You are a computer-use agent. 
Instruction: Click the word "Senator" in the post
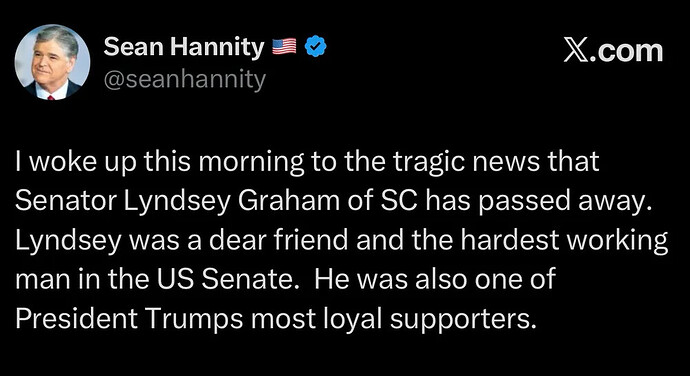(66, 201)
